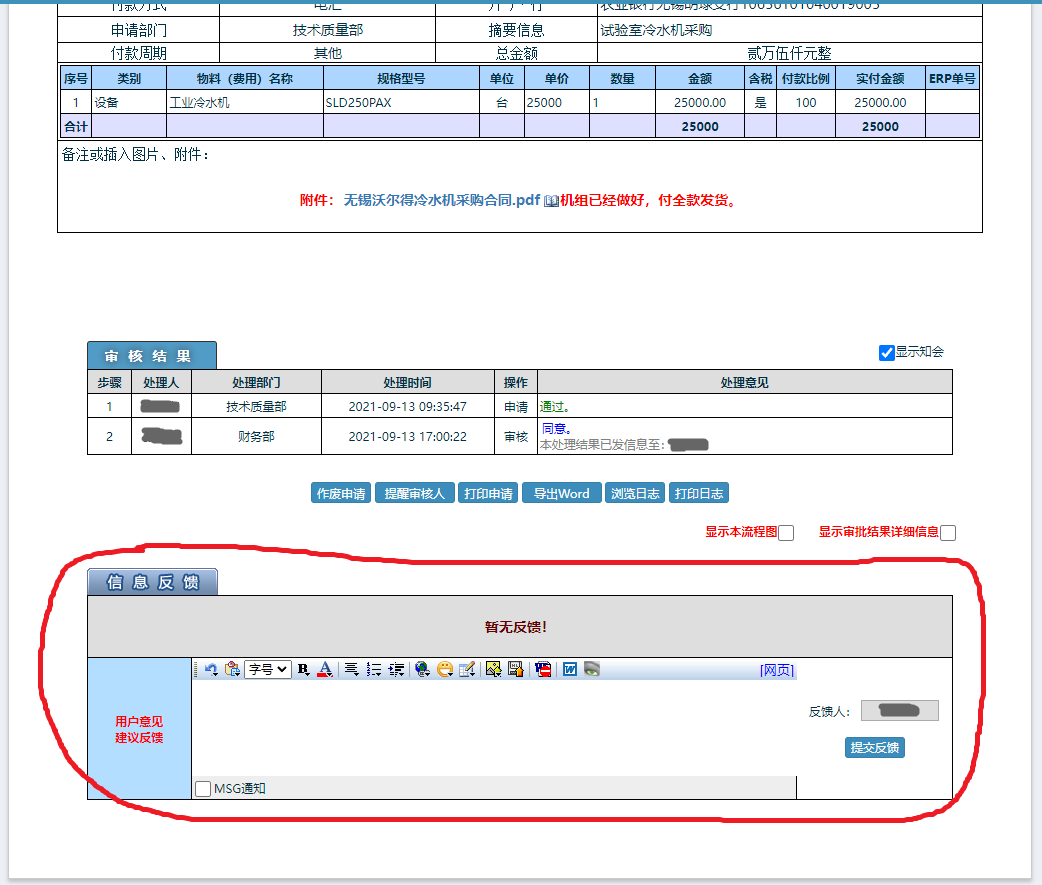Click the Word paste icon

570,669
